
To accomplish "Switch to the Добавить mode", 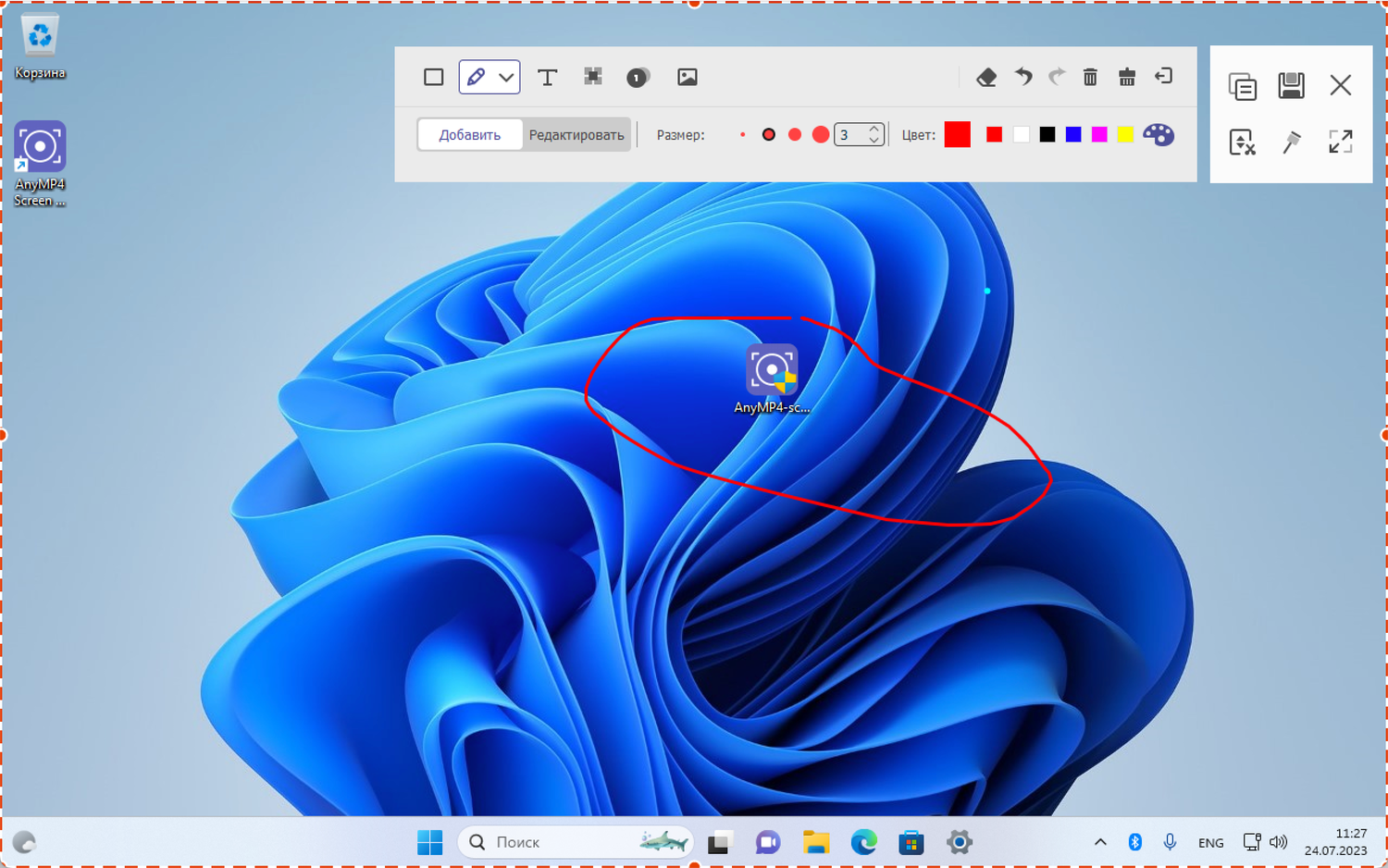I will (470, 135).
